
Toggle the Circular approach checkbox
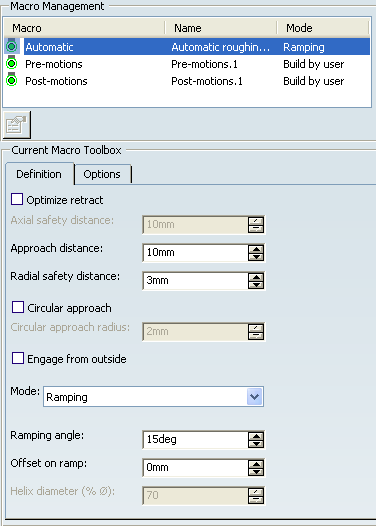(18, 307)
